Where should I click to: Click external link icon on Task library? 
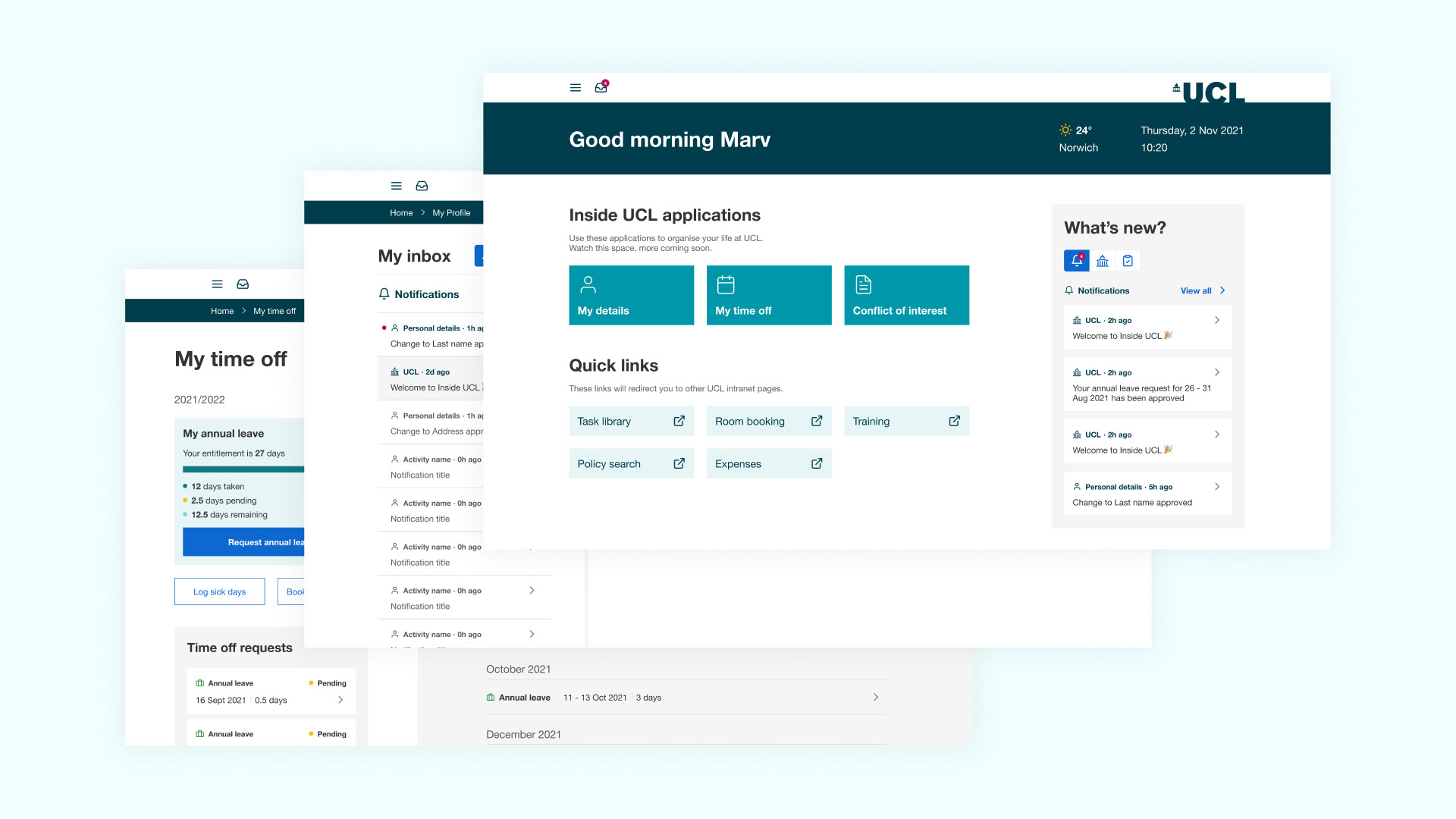[679, 421]
